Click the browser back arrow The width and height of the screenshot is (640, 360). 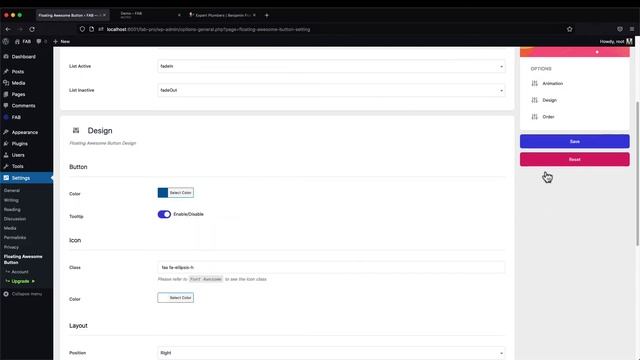(x=8, y=29)
